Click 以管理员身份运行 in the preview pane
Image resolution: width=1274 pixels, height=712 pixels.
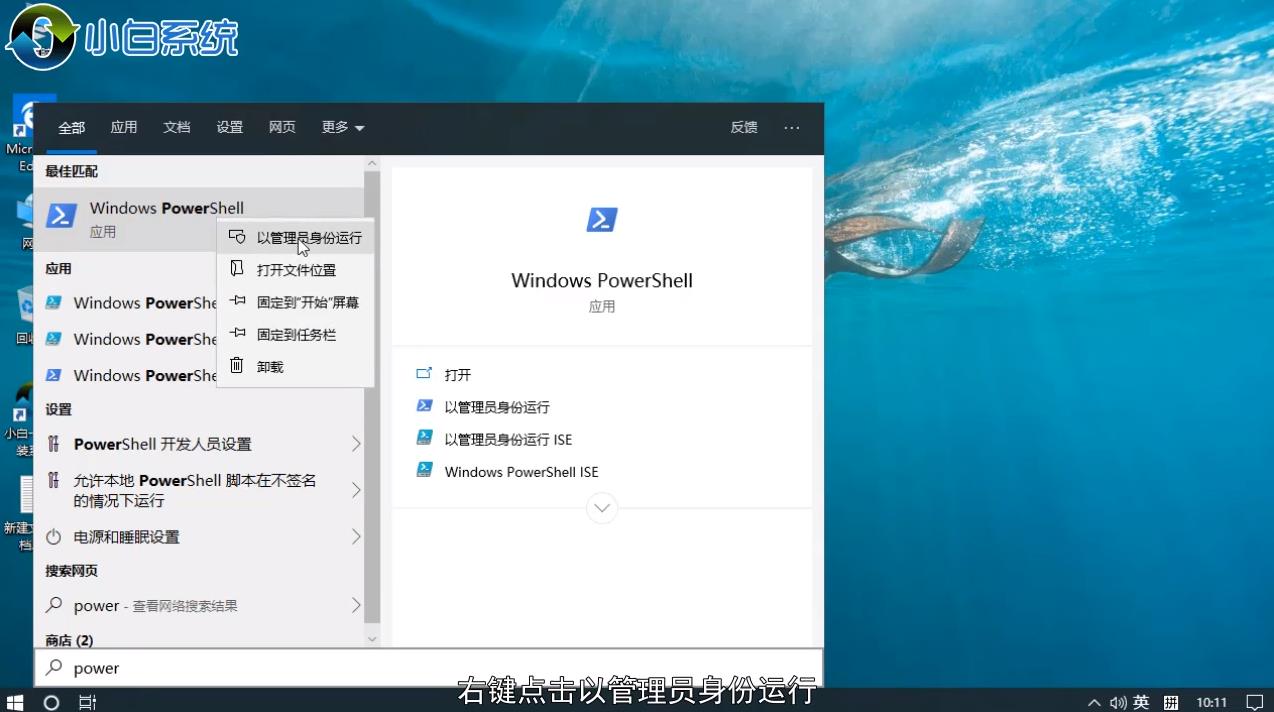(x=497, y=407)
